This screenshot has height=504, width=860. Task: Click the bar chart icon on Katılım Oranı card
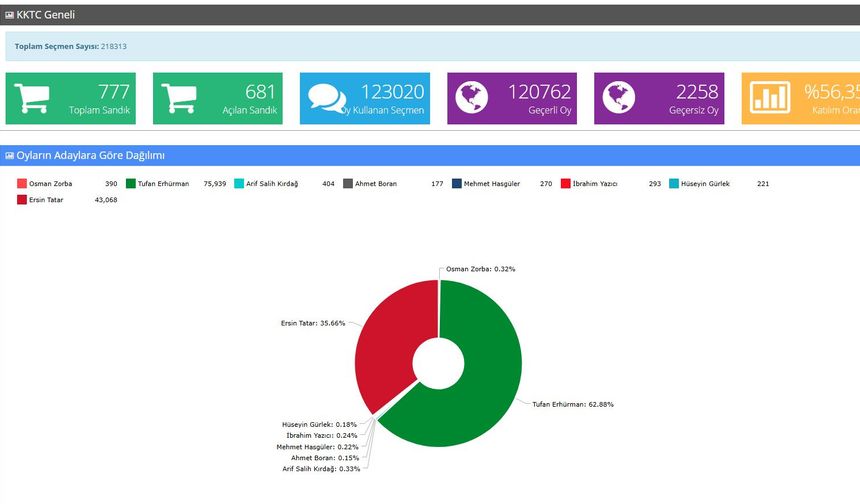[x=770, y=97]
